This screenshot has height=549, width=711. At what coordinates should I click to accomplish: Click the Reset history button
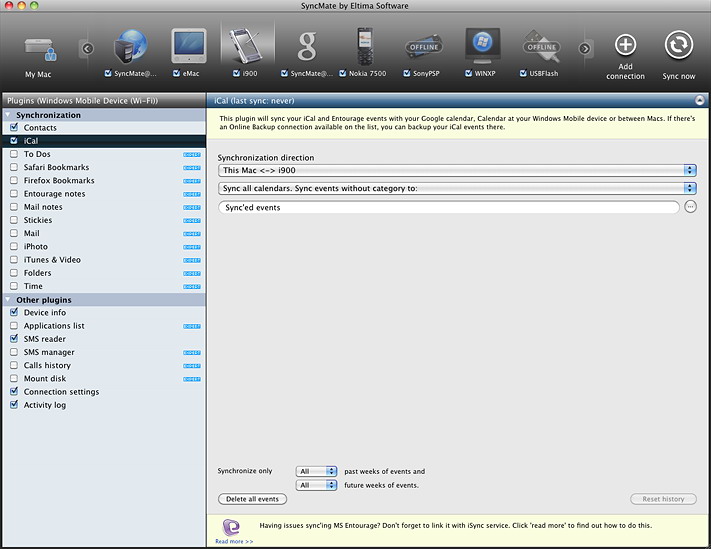pos(663,499)
